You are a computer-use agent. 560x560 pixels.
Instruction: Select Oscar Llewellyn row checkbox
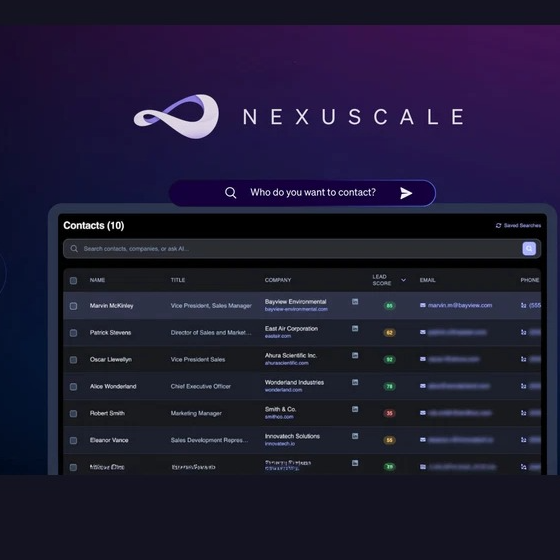tap(73, 360)
